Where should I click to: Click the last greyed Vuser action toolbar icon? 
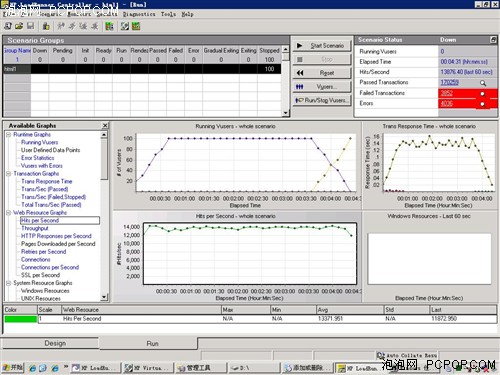pyautogui.click(x=95, y=26)
